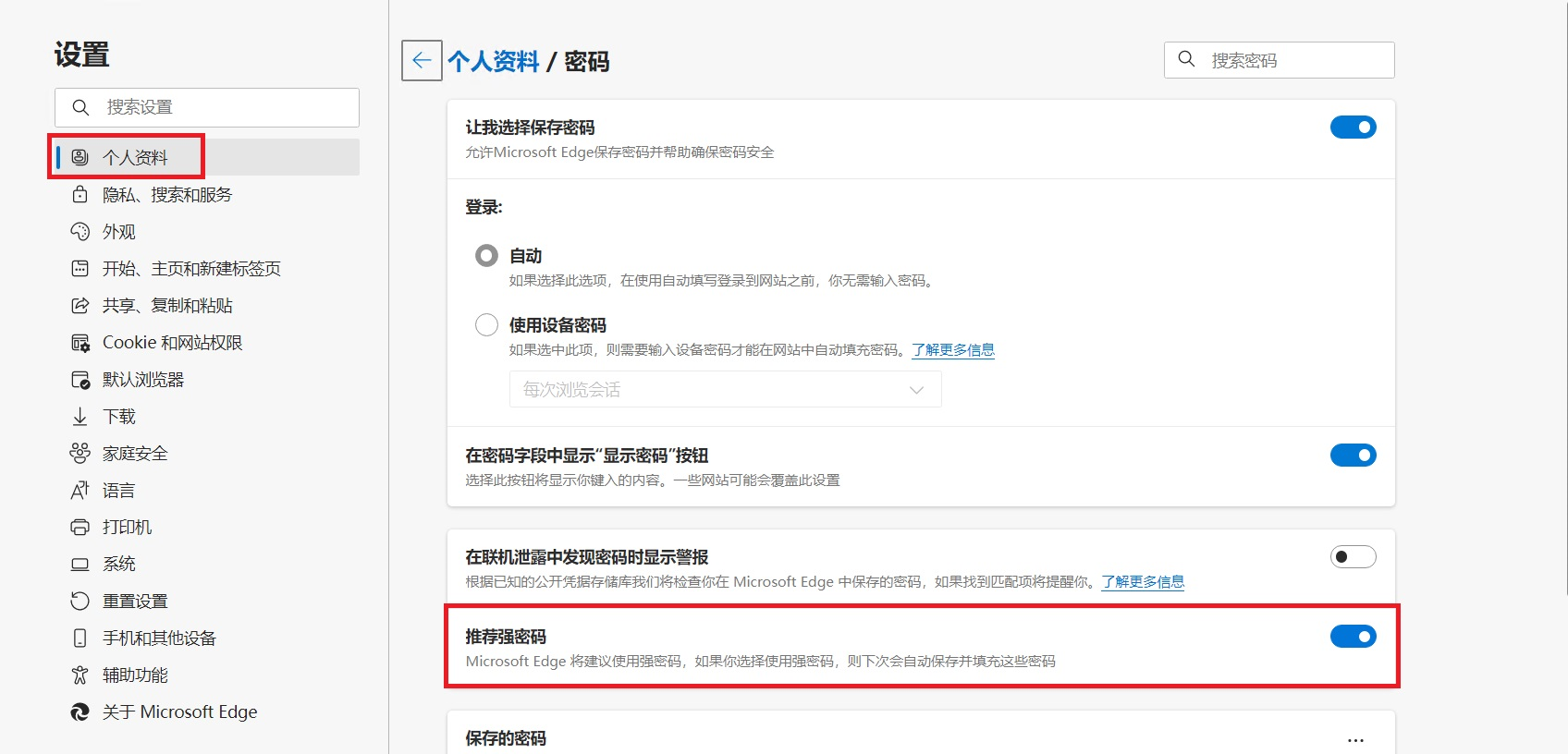Click the lock icon for 隐私、搜索和服务

pos(80,194)
